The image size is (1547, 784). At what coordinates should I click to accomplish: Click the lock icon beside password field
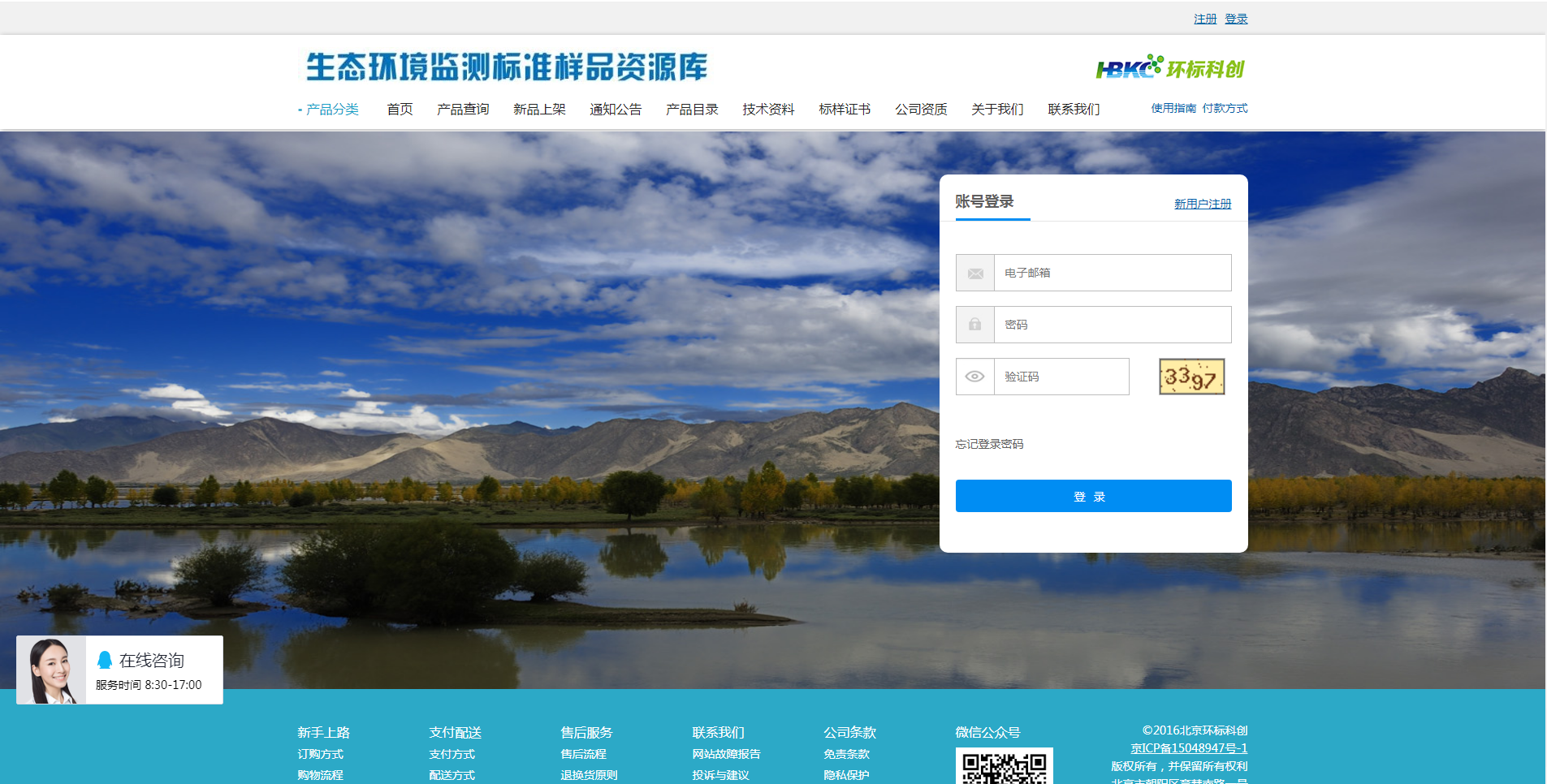[x=975, y=325]
